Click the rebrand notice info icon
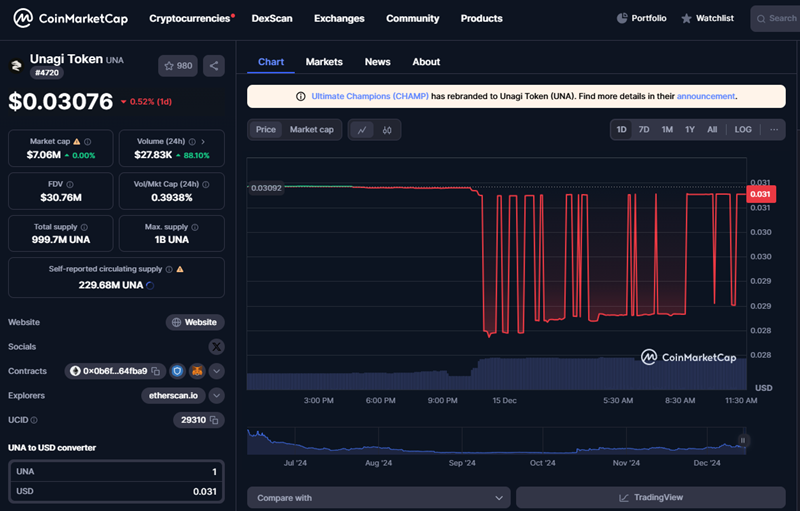Image resolution: width=800 pixels, height=511 pixels. (x=301, y=96)
